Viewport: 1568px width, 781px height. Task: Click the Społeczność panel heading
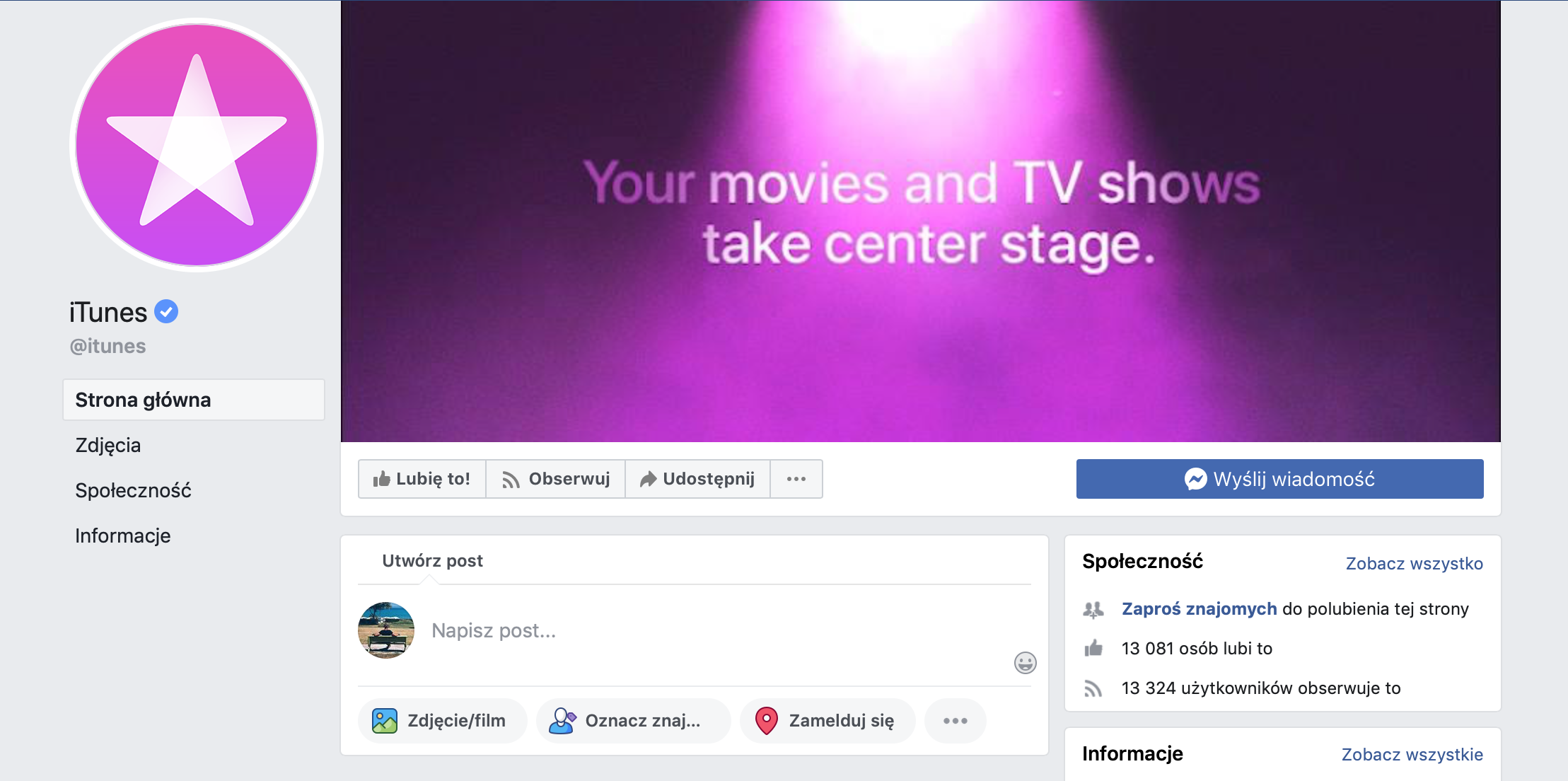1142,562
